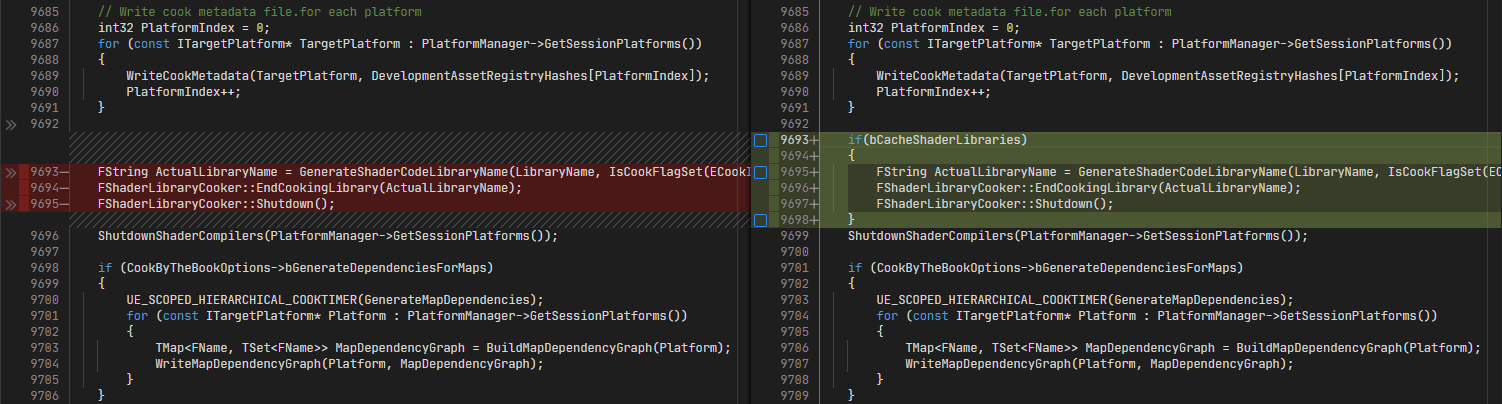Select line number 9685 in the left pane
The image size is (1502, 404).
click(x=45, y=12)
